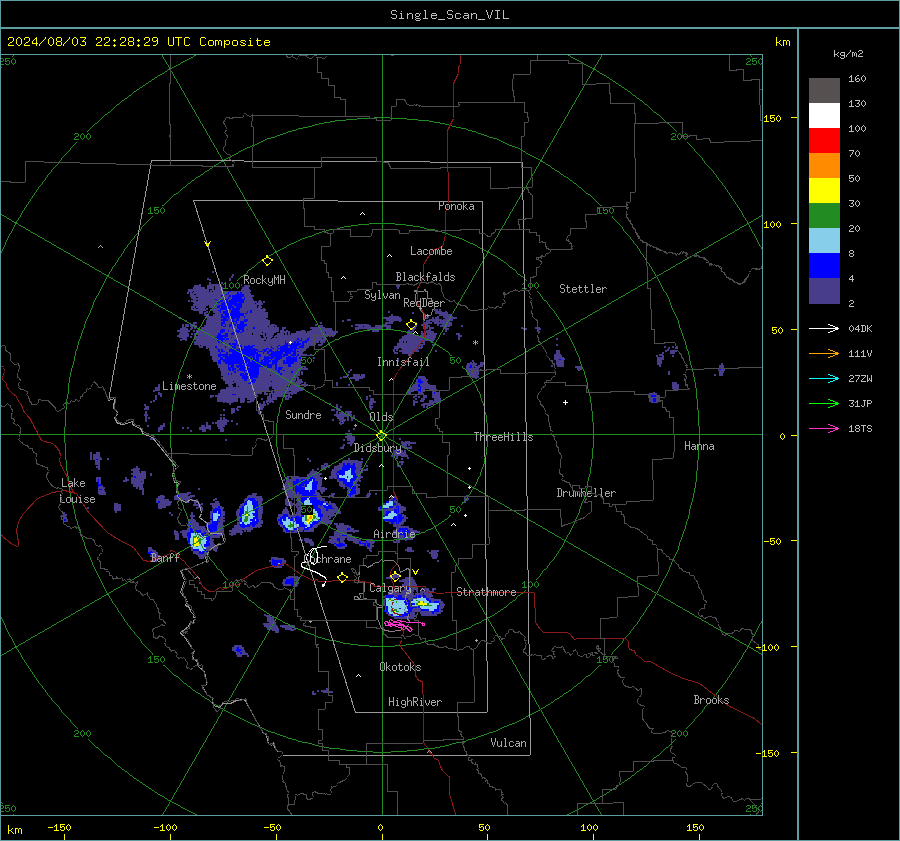The image size is (900, 841).
Task: Click the HighRiver town label
Action: tap(415, 702)
